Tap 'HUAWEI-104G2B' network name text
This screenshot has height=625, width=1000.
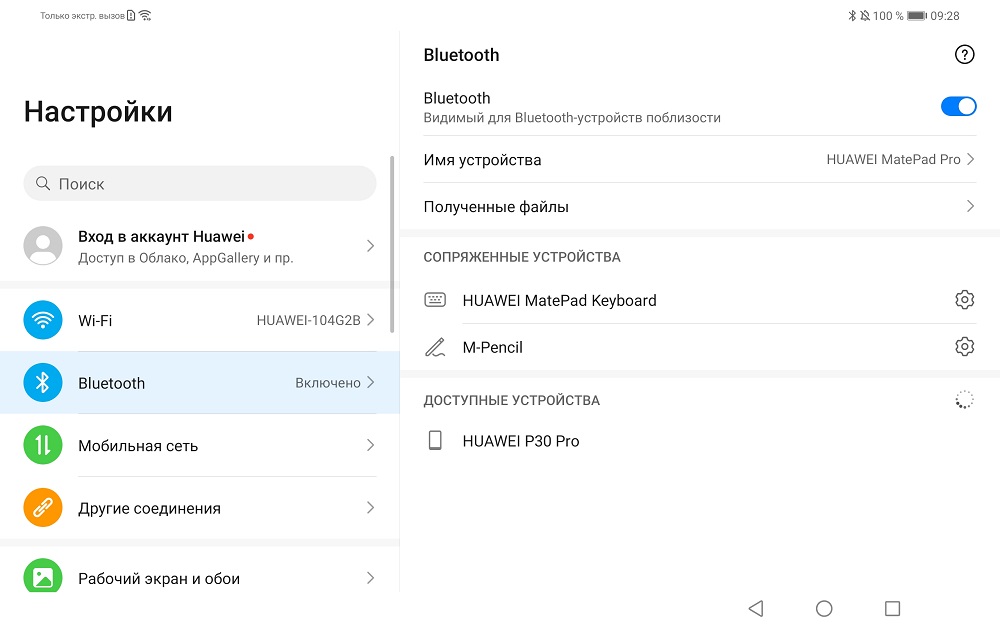tap(309, 320)
